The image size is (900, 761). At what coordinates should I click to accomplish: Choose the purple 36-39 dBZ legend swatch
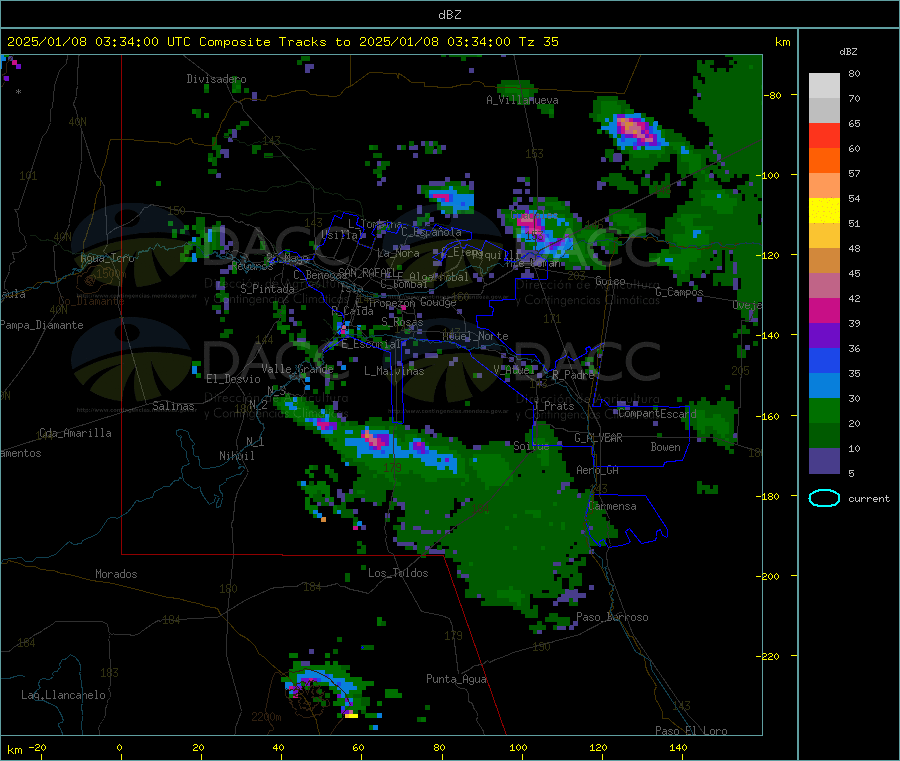(824, 336)
